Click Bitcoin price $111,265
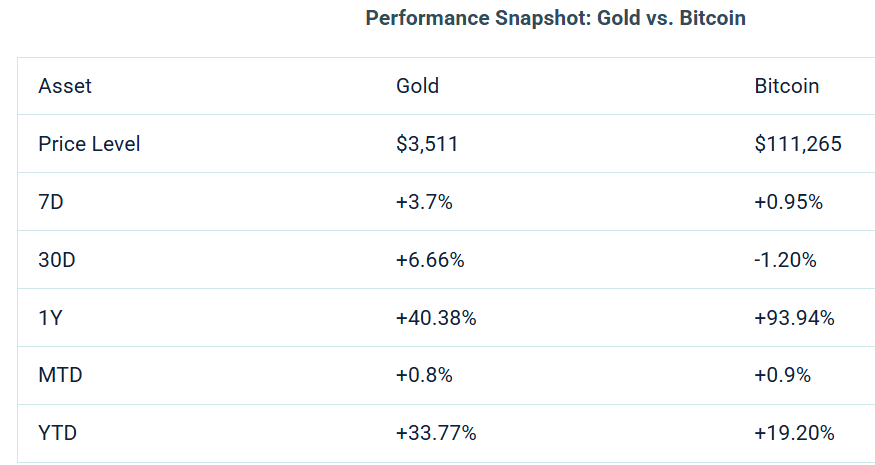This screenshot has height=465, width=875. coord(797,144)
